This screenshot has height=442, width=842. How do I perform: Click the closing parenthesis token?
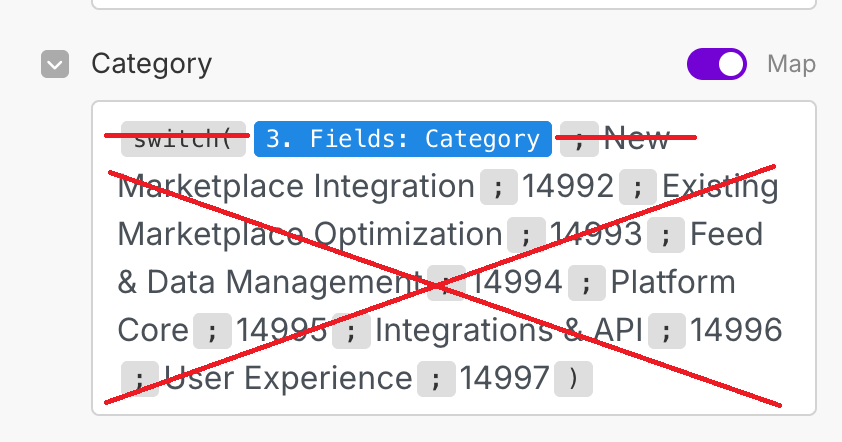point(573,379)
